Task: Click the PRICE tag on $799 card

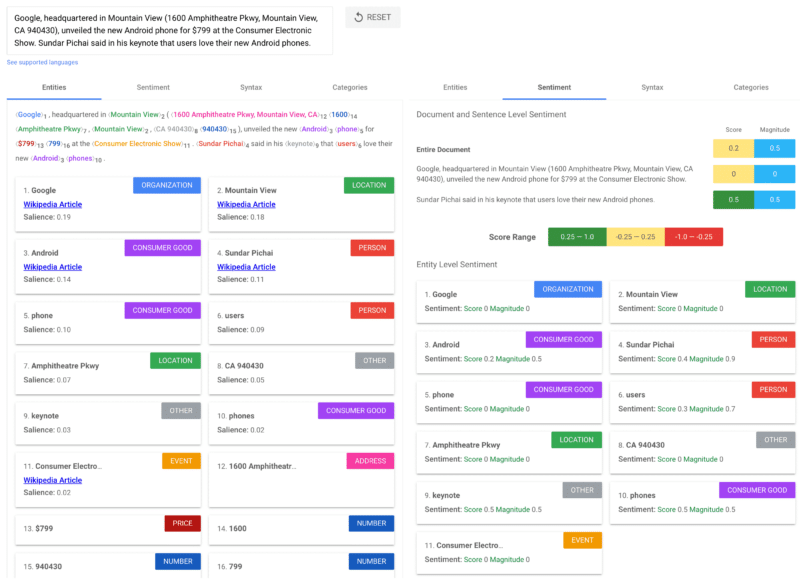Action: [x=182, y=523]
